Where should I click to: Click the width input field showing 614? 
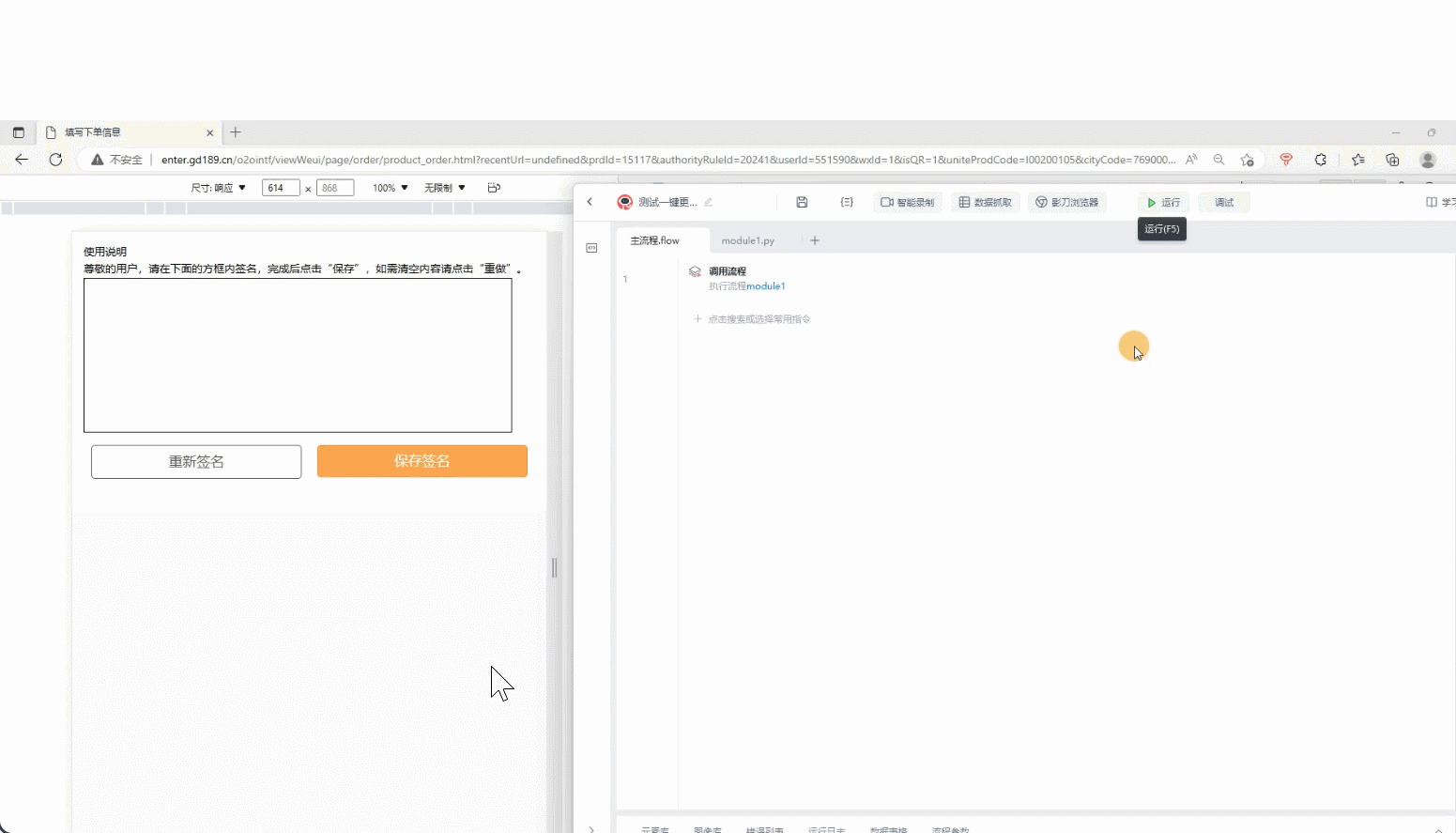[x=280, y=188]
